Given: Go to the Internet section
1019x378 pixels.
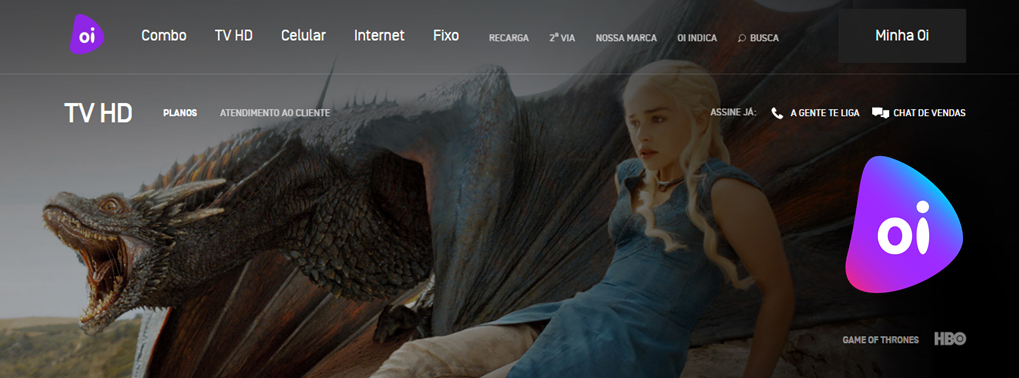Looking at the screenshot, I should pos(380,36).
